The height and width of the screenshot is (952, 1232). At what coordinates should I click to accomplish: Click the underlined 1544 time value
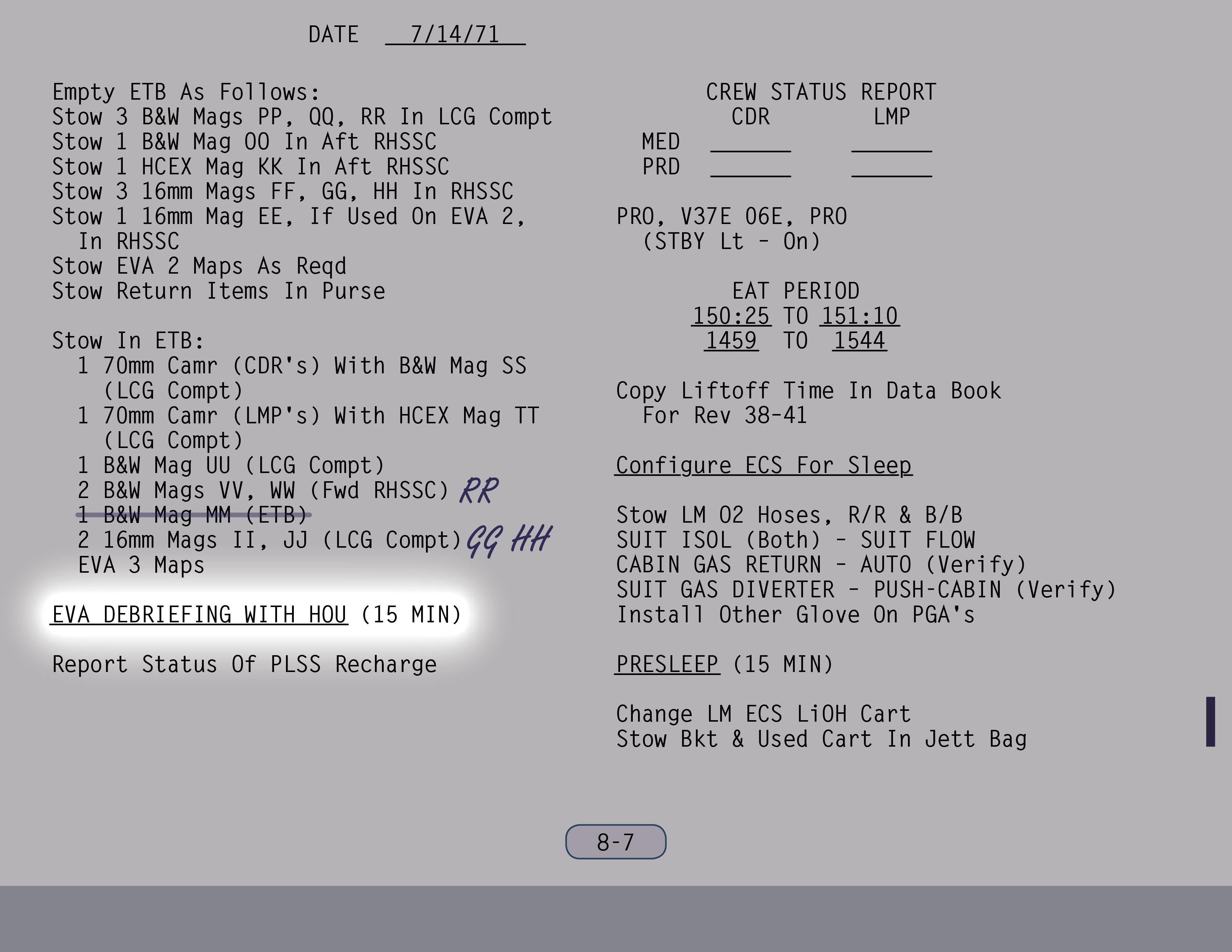click(x=859, y=341)
